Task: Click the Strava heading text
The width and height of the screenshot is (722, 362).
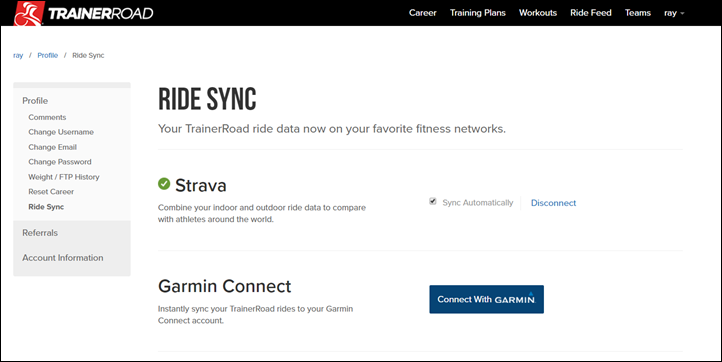Action: click(x=201, y=185)
